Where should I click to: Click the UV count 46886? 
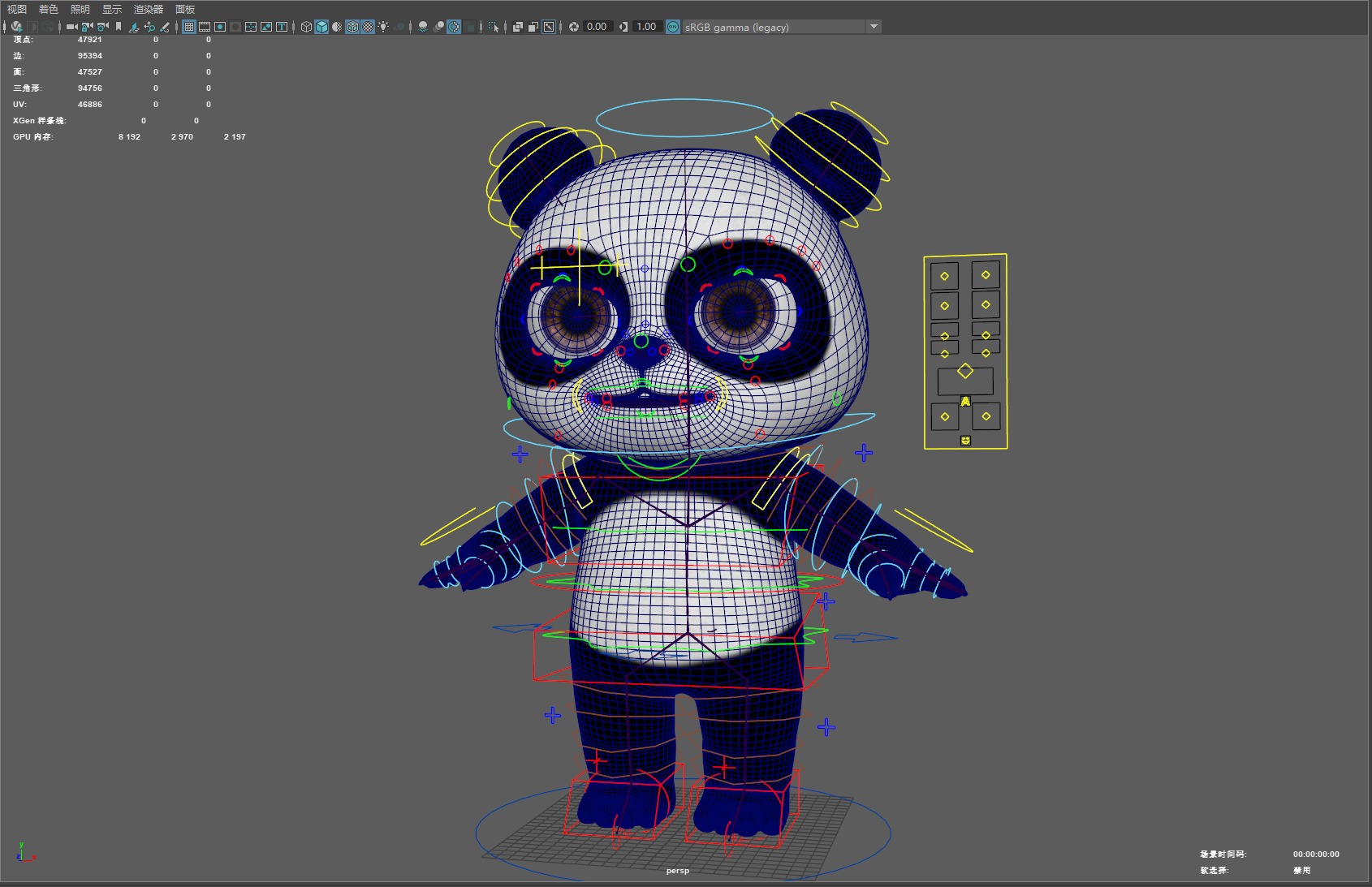click(90, 105)
